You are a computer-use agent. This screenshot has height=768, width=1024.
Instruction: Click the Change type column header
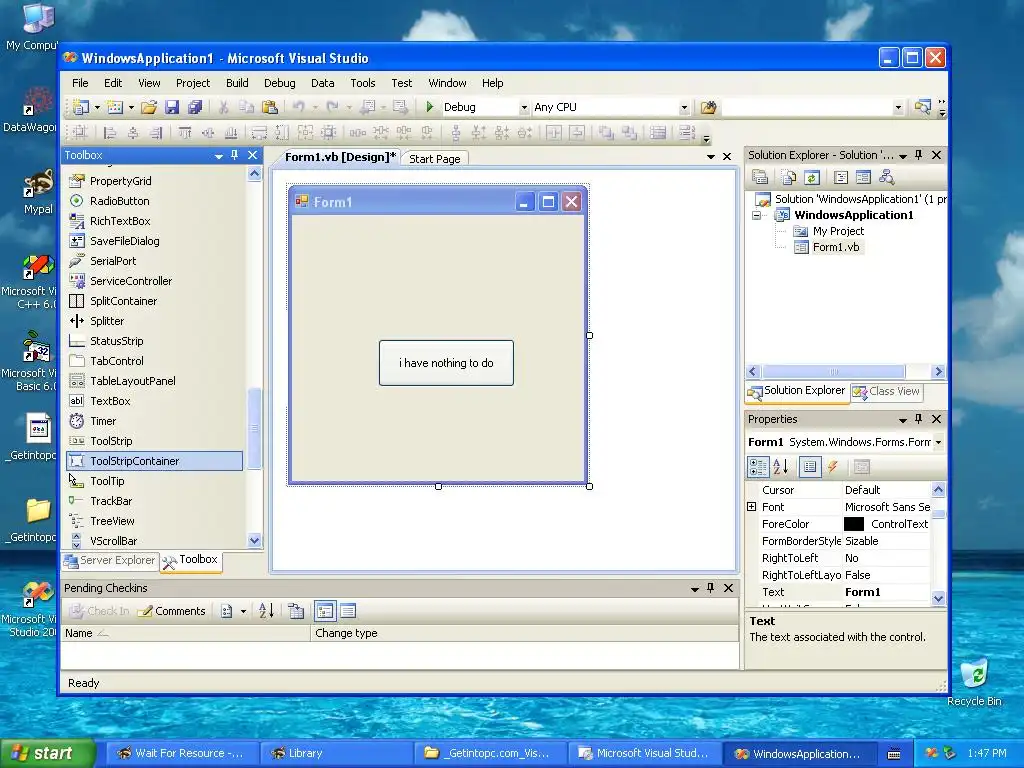pyautogui.click(x=524, y=633)
